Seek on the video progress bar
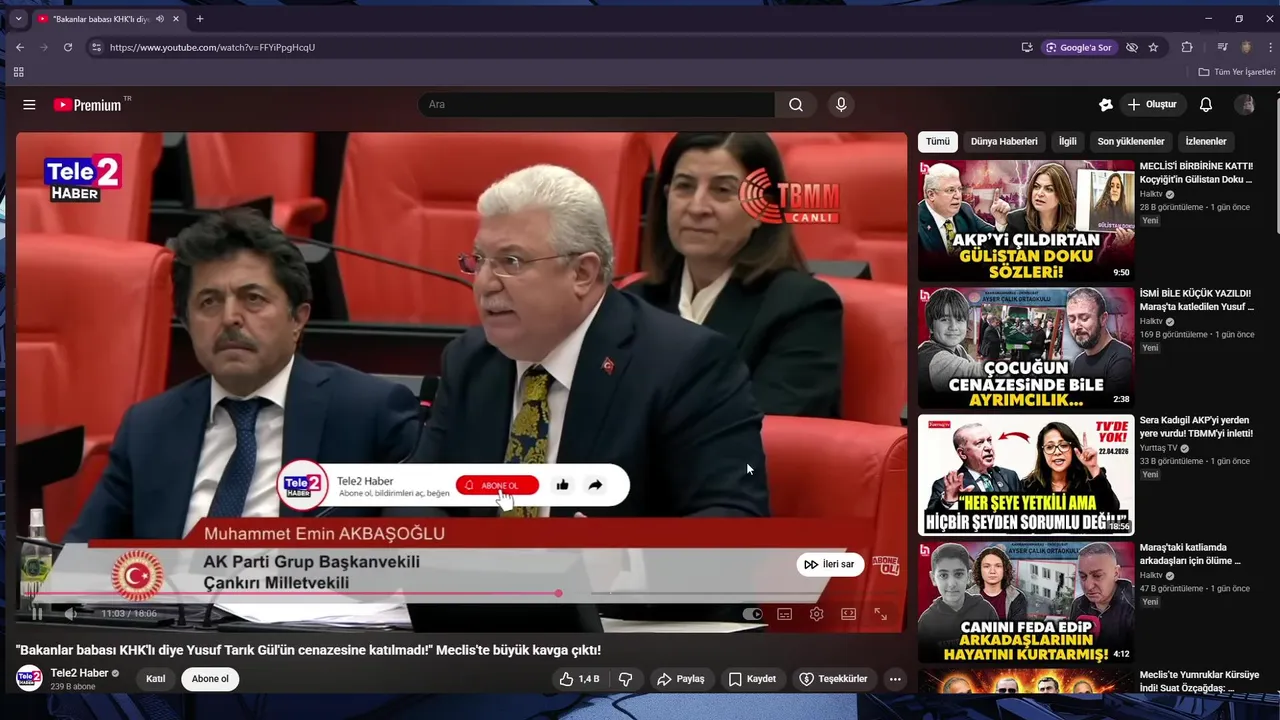This screenshot has height=720, width=1280. 461,594
